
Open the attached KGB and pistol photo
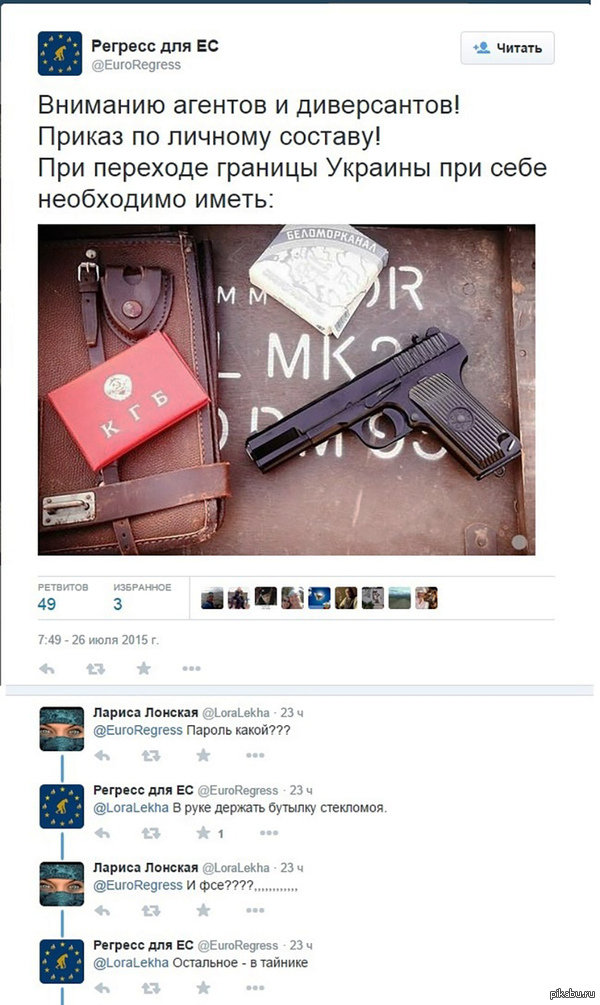point(287,389)
